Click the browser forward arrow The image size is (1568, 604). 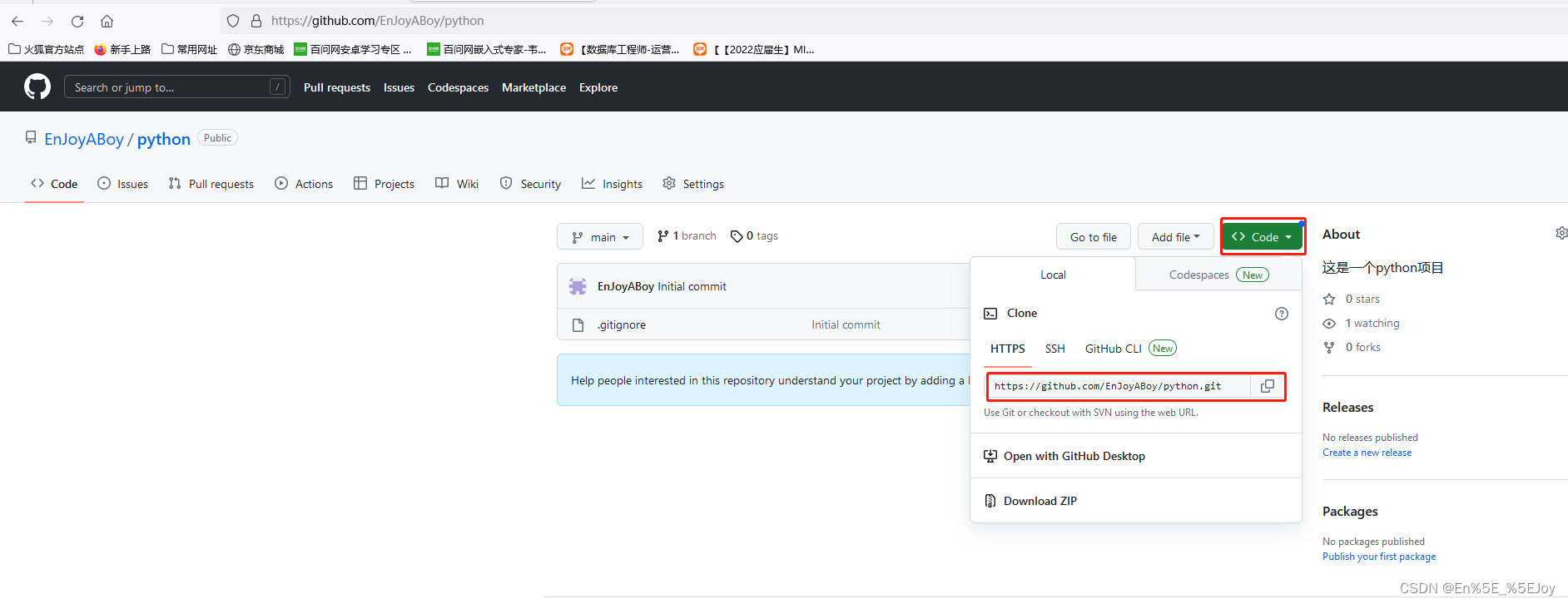coord(47,21)
